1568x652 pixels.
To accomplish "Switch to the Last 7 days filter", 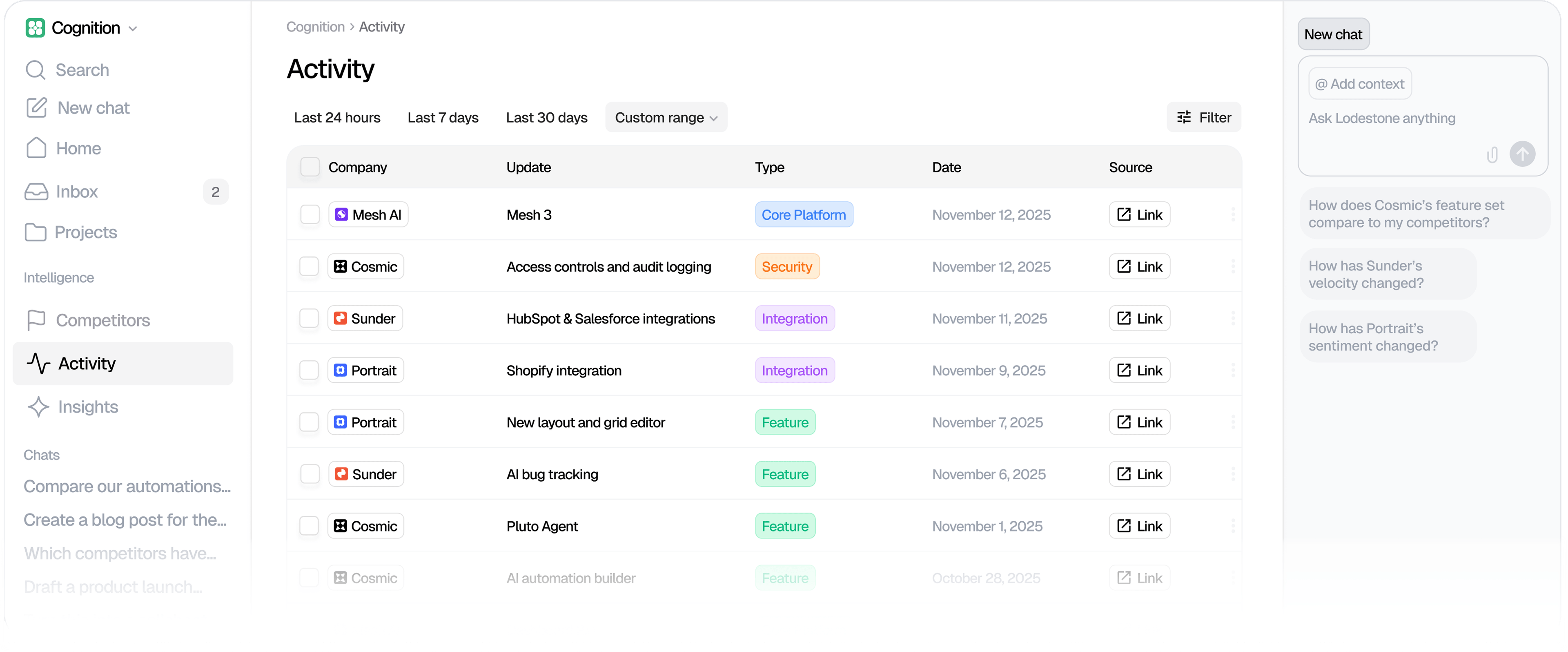I will [443, 117].
